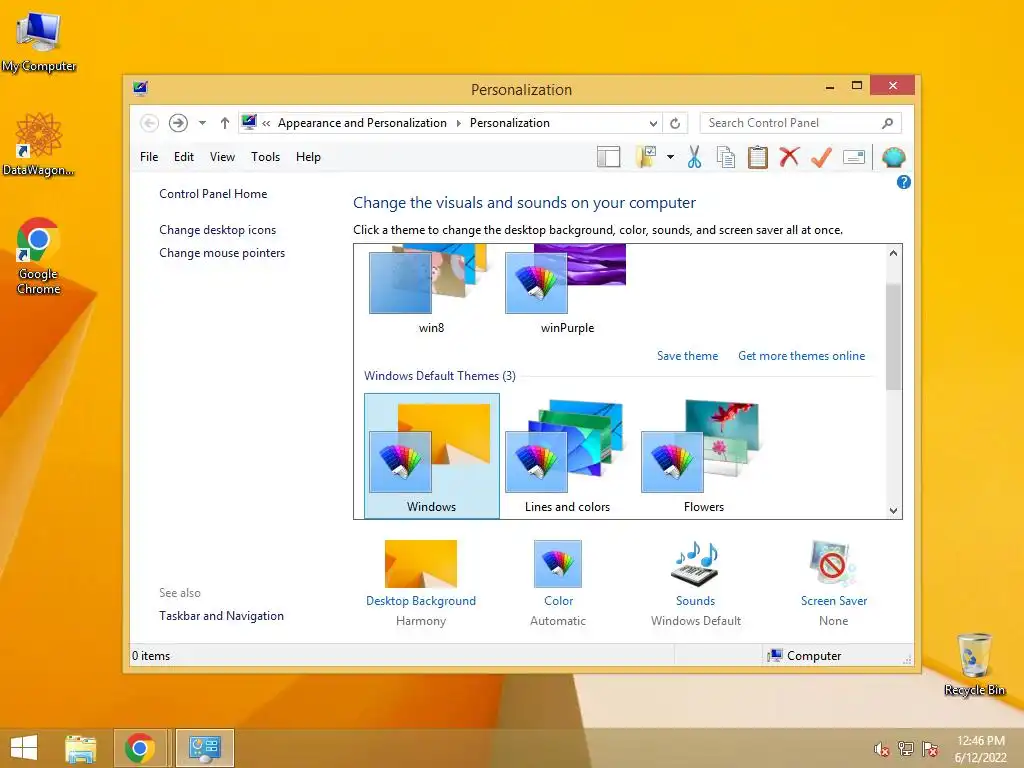The width and height of the screenshot is (1024, 768).
Task: Open the Tools menu
Action: click(265, 157)
